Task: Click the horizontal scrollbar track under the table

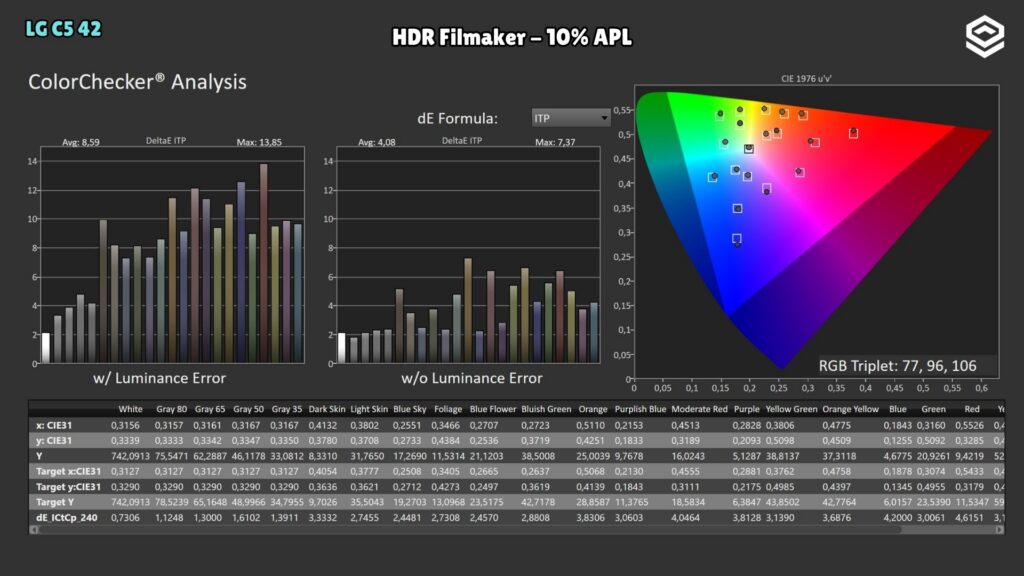Action: [x=516, y=530]
